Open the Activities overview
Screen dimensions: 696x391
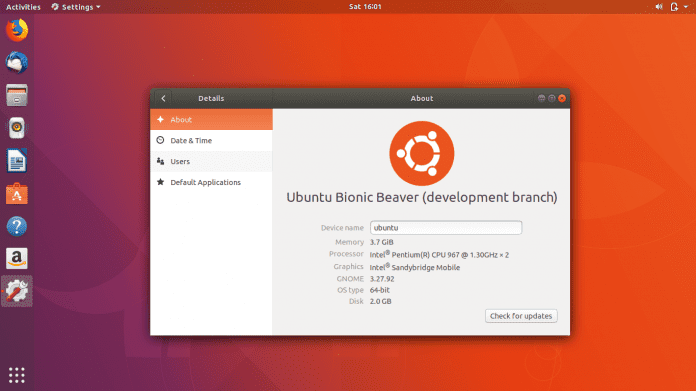(23, 7)
